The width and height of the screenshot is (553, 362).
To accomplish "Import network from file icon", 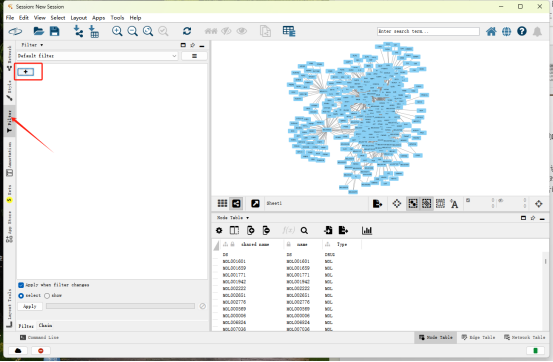I will [x=78, y=31].
